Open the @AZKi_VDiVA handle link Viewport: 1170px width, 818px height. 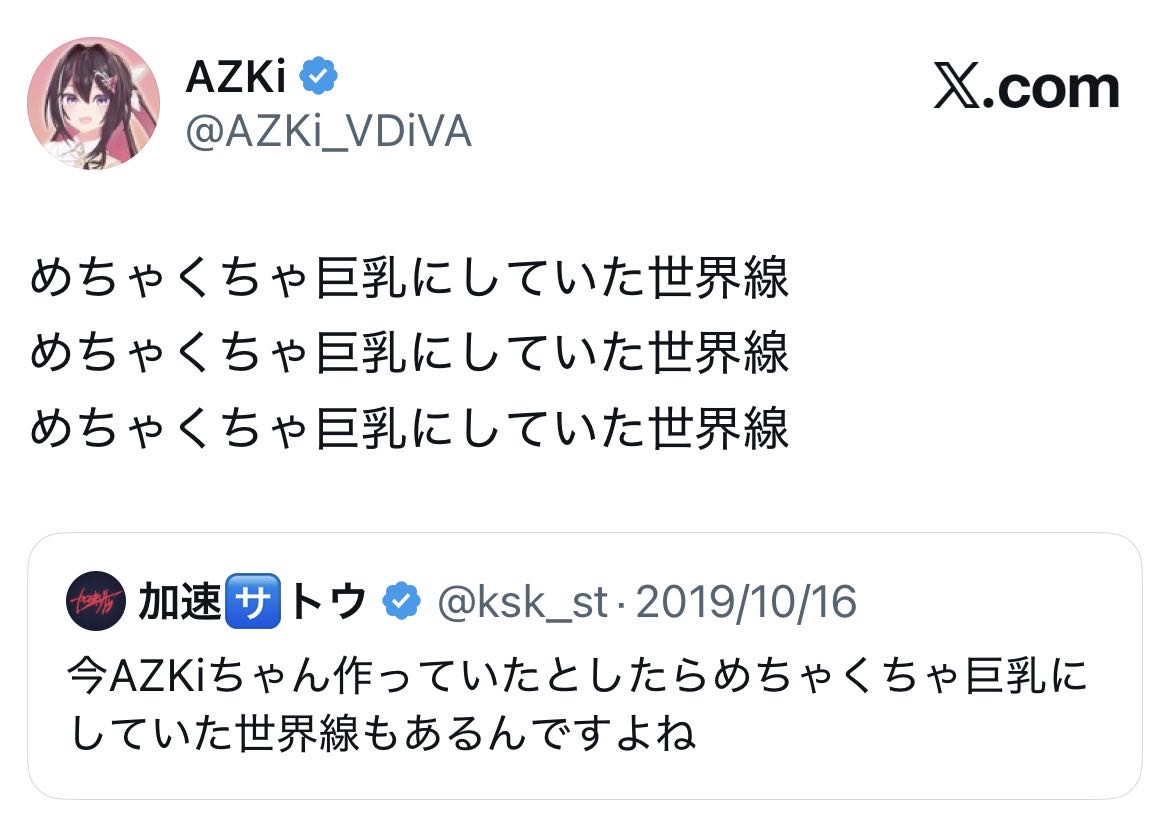click(328, 131)
